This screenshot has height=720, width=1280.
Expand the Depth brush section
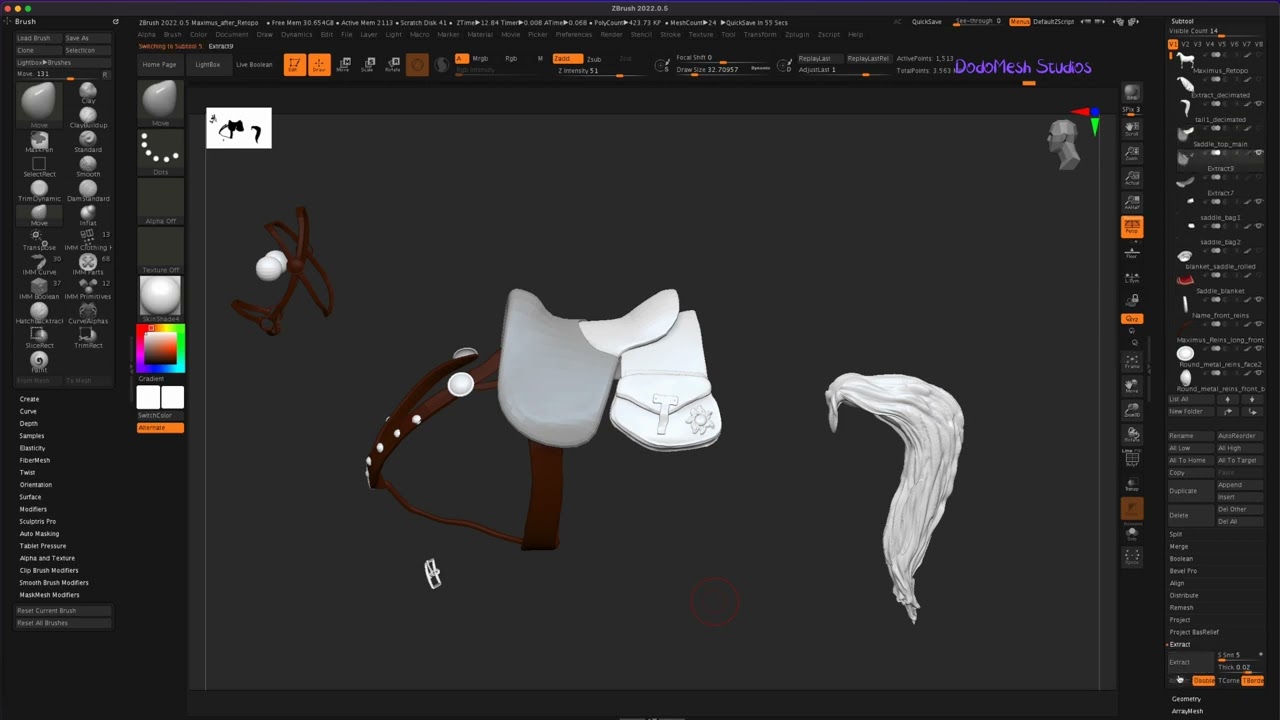28,423
